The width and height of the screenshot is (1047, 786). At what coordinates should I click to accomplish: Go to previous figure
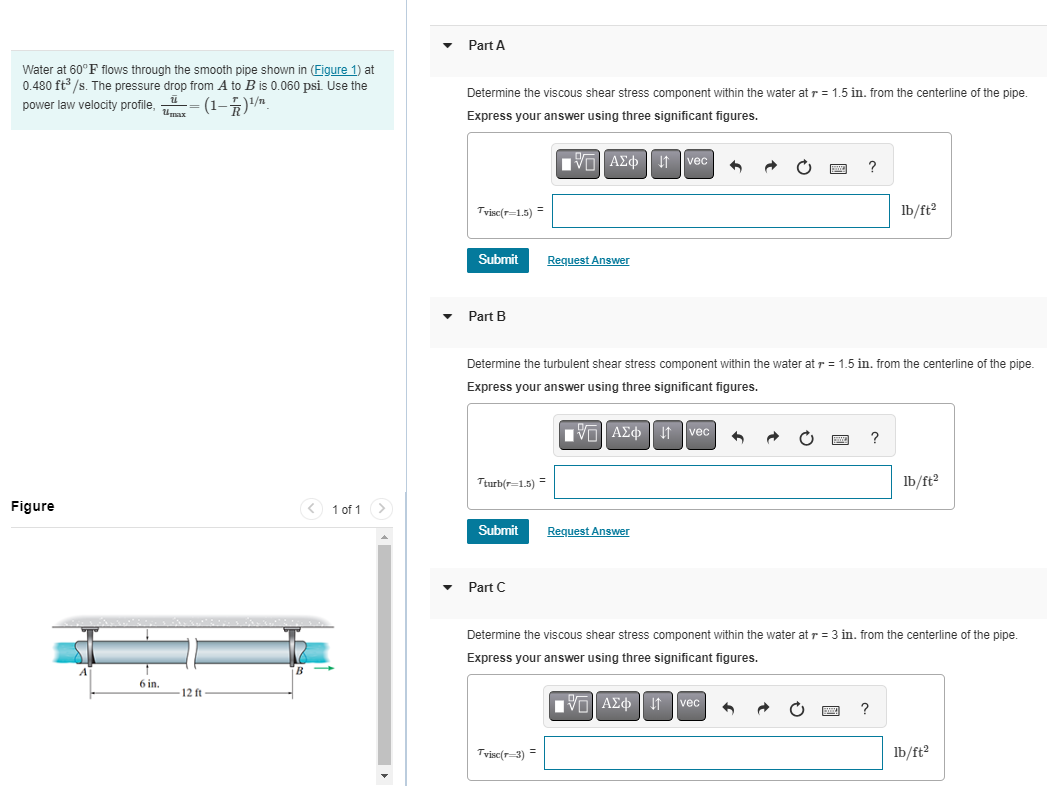point(311,509)
